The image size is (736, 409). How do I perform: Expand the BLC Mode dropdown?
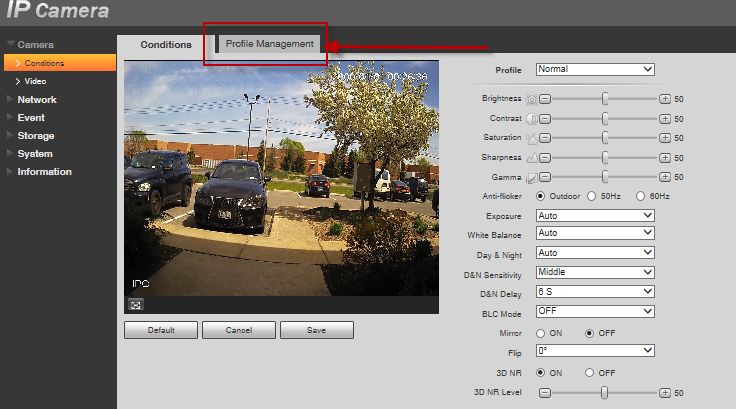(595, 311)
